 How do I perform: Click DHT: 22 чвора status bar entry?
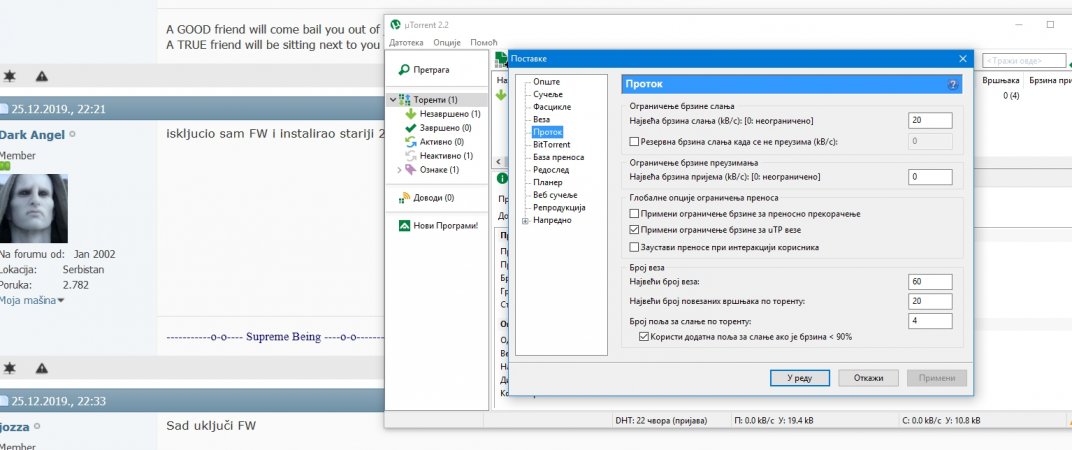661,420
